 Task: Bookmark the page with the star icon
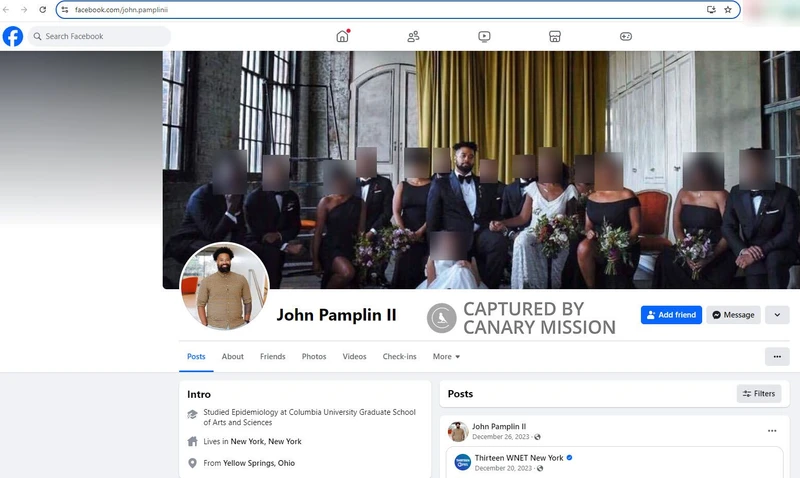click(728, 10)
